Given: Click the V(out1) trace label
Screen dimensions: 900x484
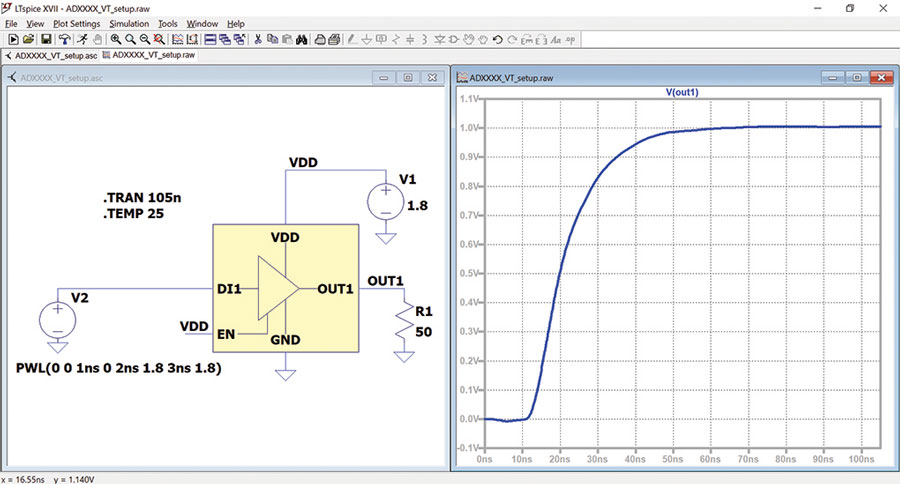Looking at the screenshot, I should 683,92.
